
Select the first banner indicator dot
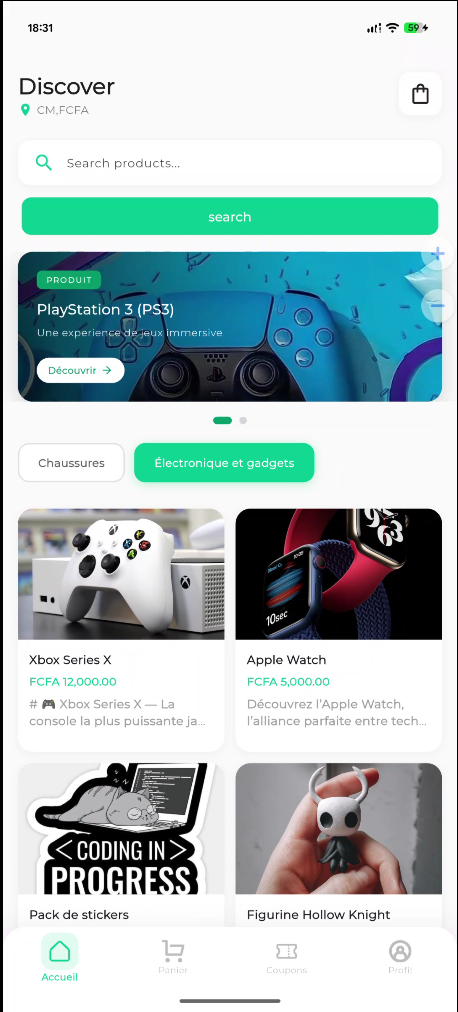coord(223,420)
